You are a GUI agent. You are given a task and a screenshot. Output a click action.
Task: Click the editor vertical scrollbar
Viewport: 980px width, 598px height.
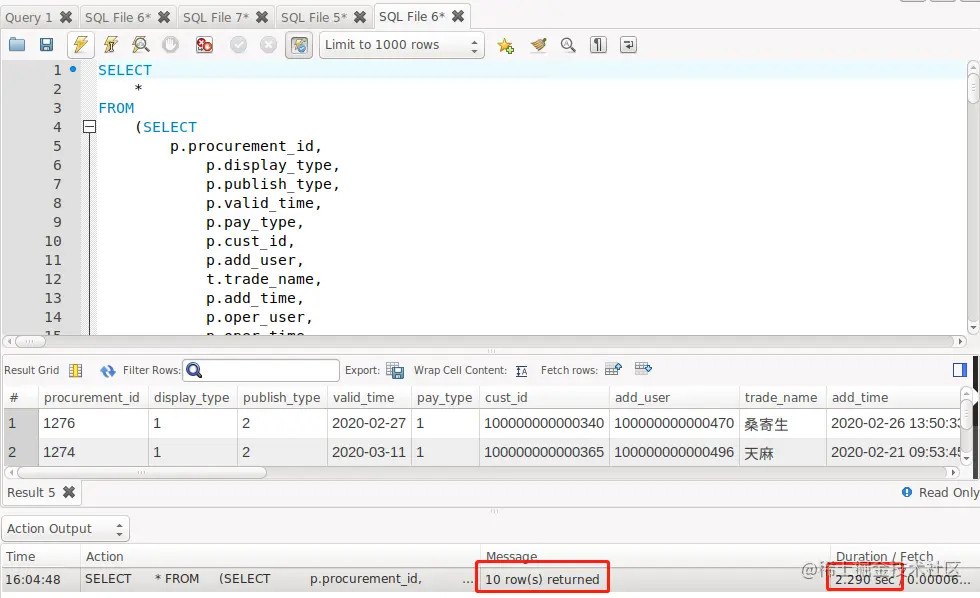click(x=973, y=197)
